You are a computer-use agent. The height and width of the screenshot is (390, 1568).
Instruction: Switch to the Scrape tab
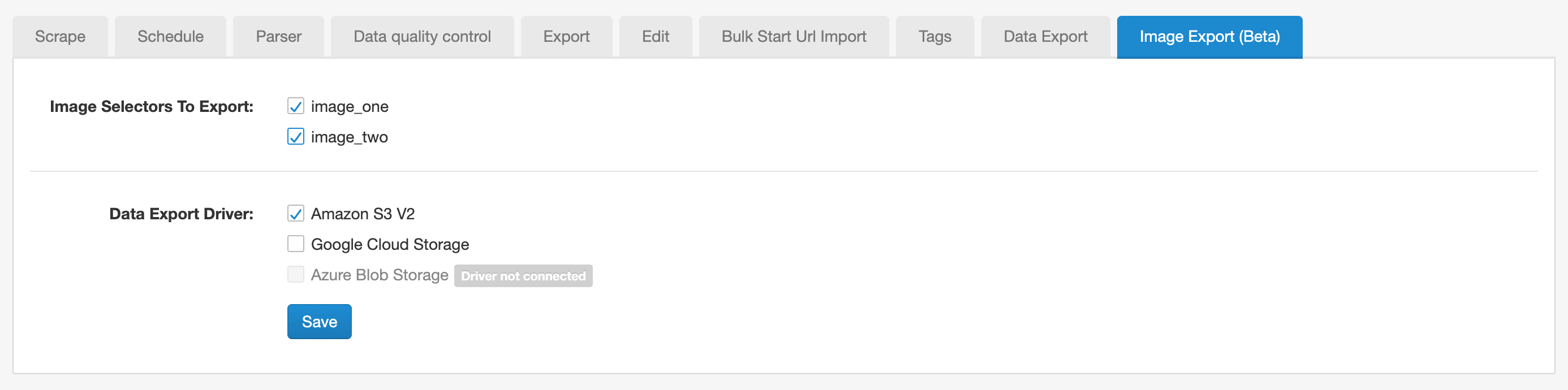pos(59,37)
